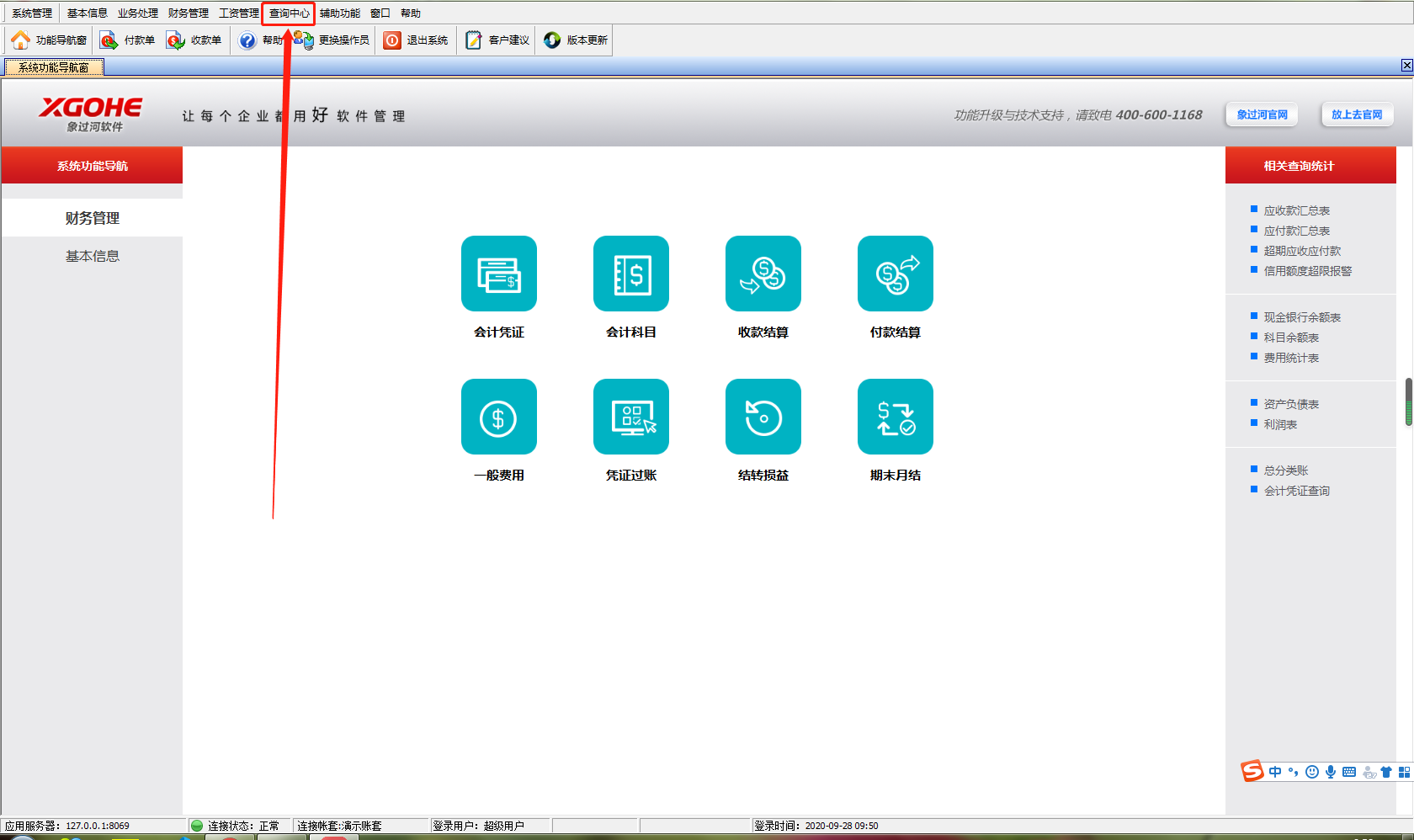Open the 现金银行余额表 link
Image resolution: width=1414 pixels, height=840 pixels.
click(x=1302, y=317)
